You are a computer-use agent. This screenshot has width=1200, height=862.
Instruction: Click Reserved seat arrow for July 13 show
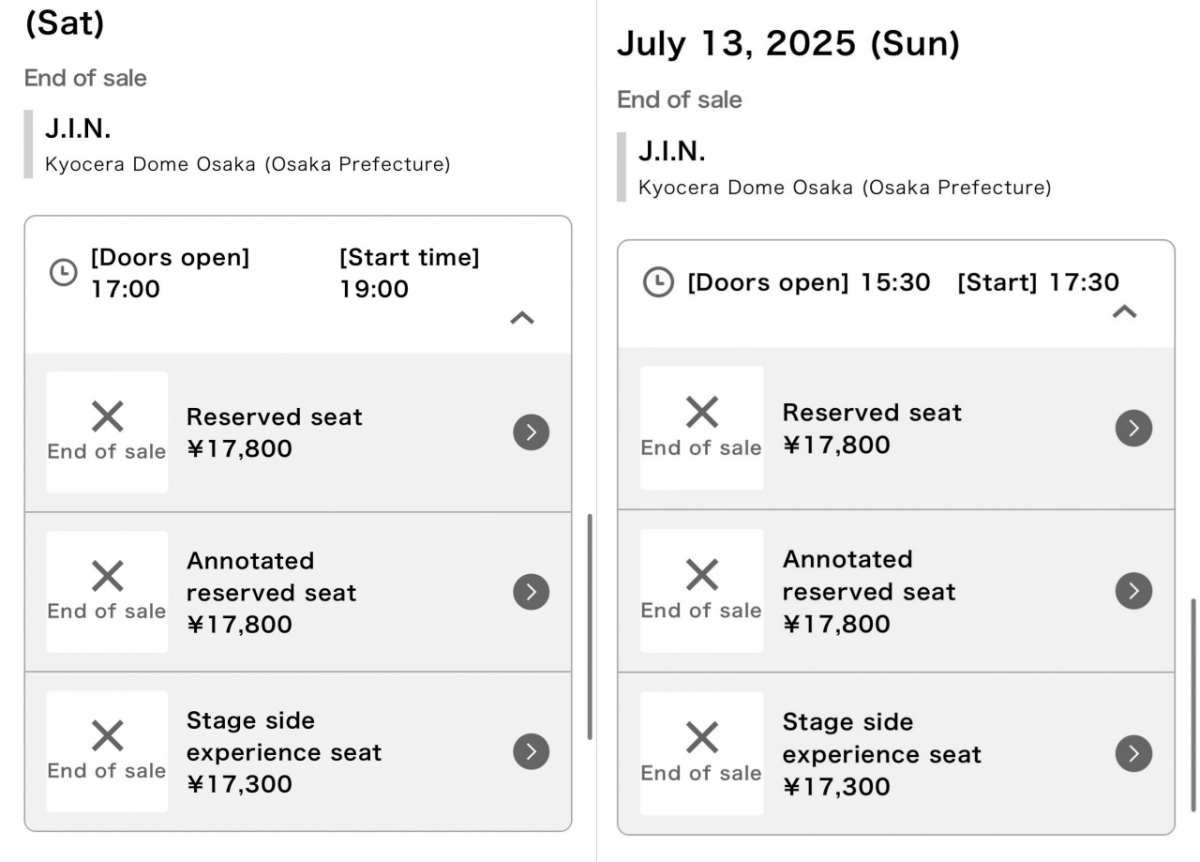[x=1133, y=428]
